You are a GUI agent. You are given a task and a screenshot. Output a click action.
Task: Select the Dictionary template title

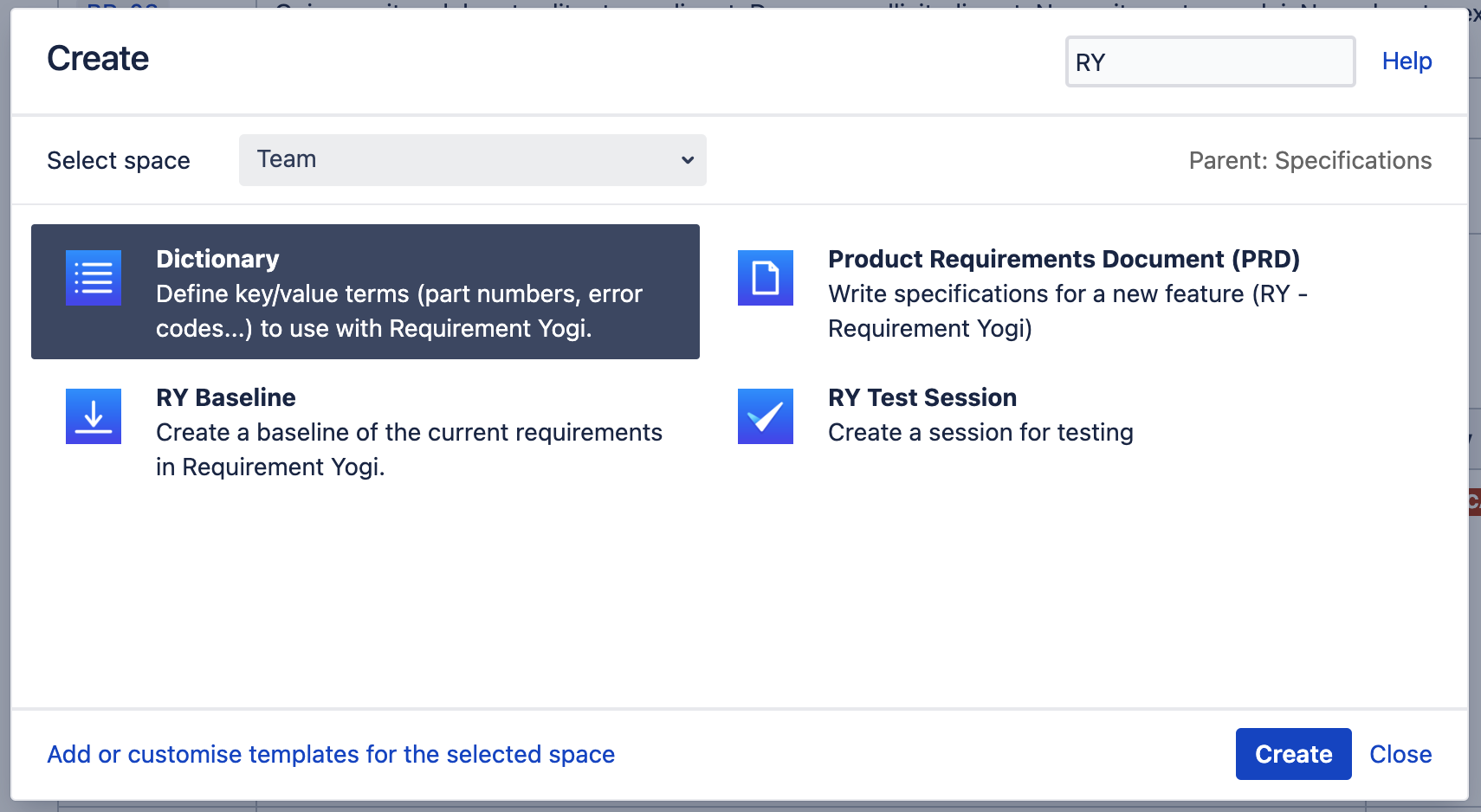[x=217, y=259]
